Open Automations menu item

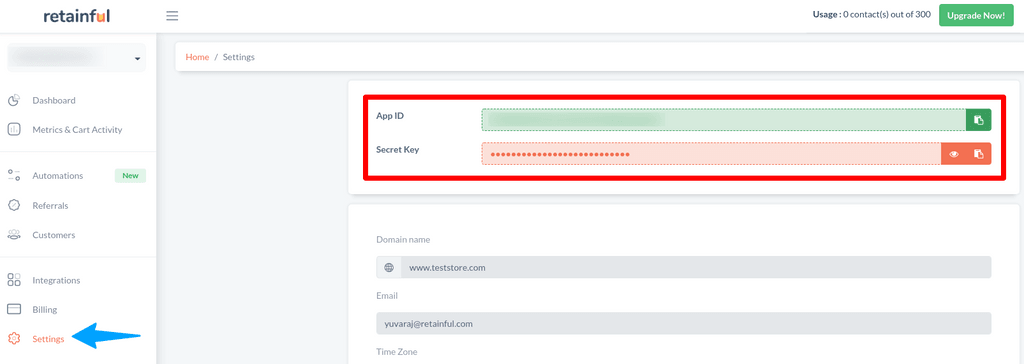[57, 176]
